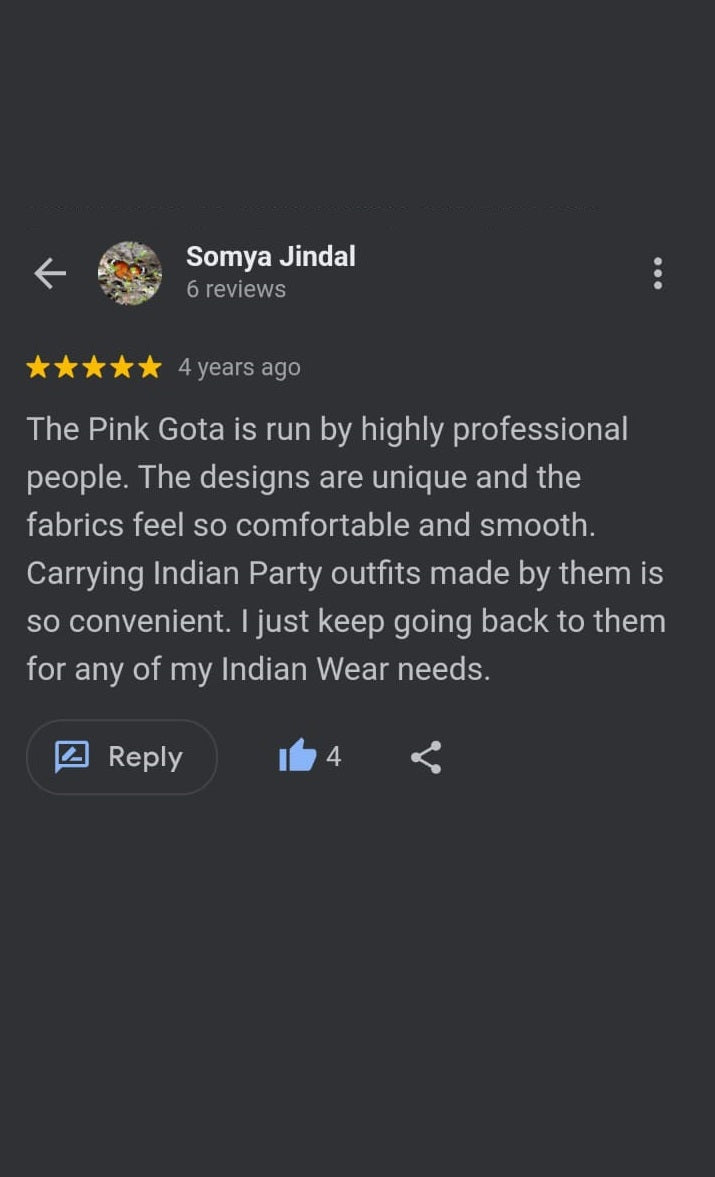
Task: Select the reviewer name Somya Jindal
Action: tap(271, 257)
